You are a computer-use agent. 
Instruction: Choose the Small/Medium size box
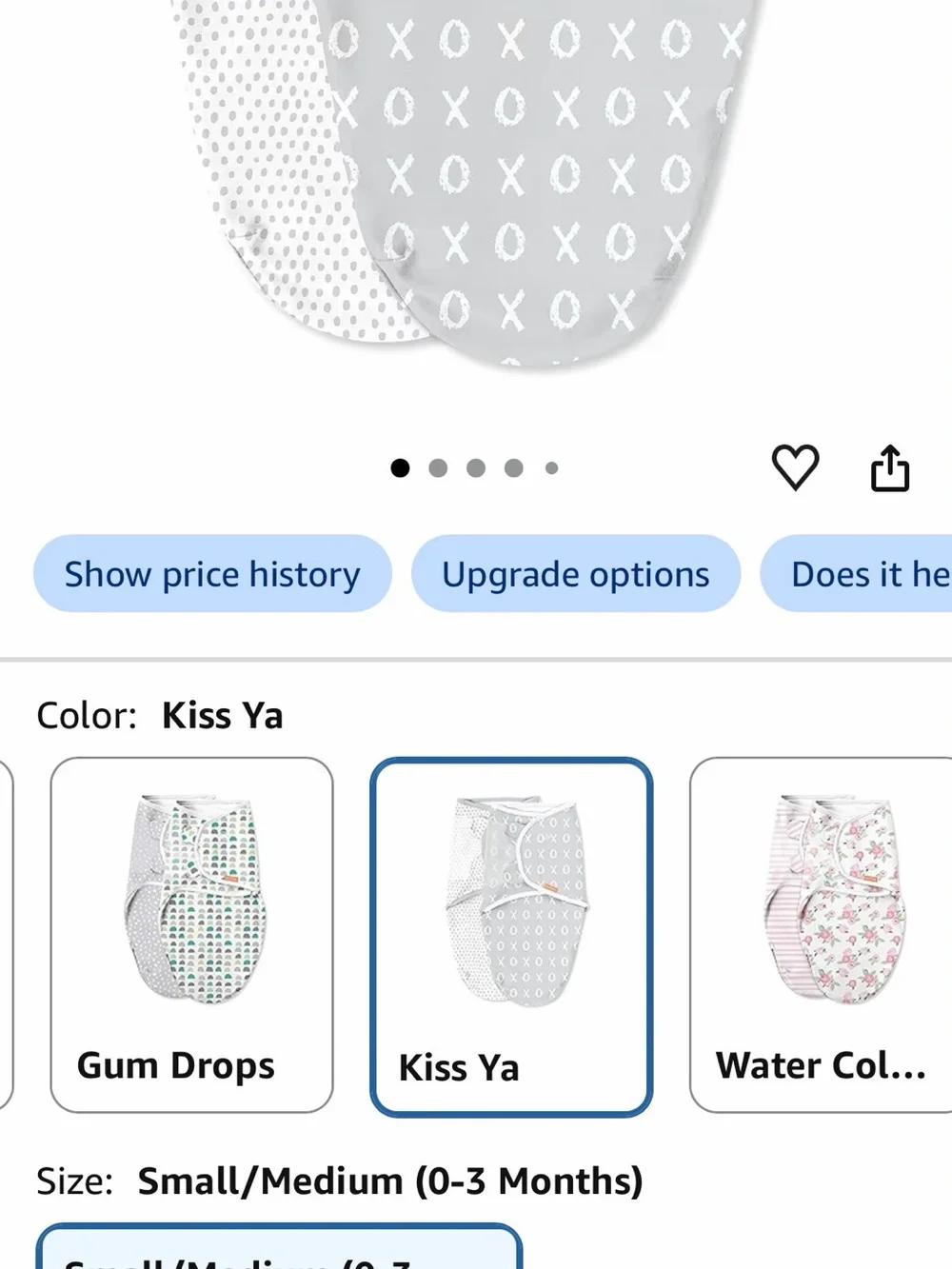(x=279, y=1246)
